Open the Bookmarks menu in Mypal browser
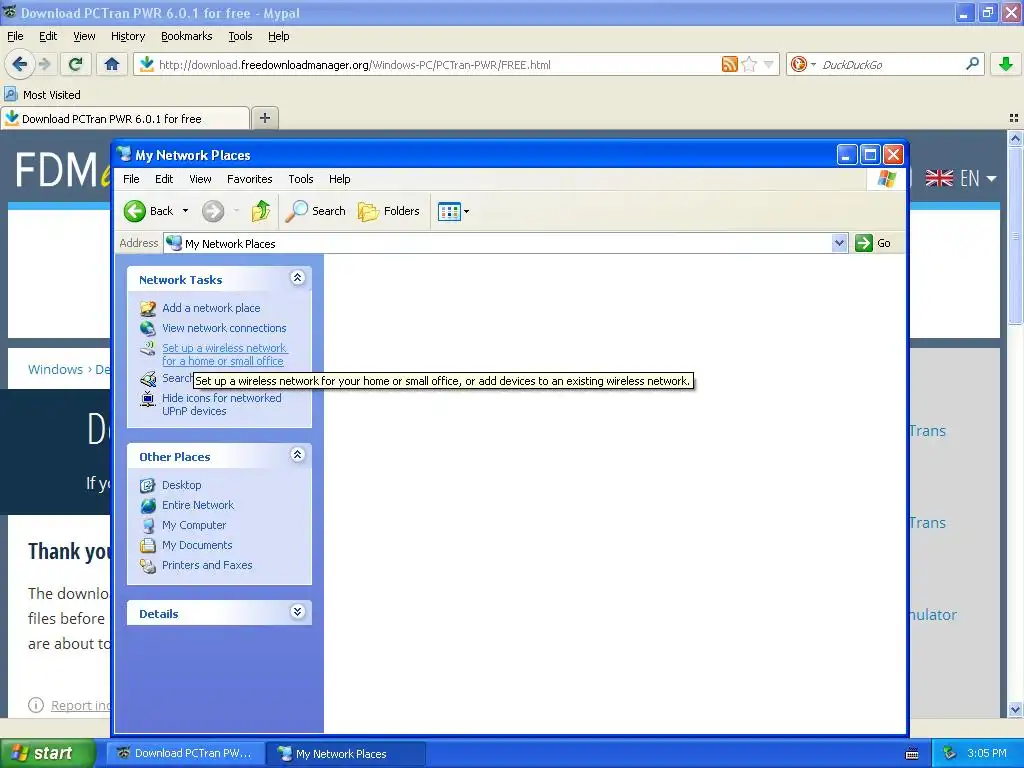The image size is (1024, 768). (x=187, y=36)
